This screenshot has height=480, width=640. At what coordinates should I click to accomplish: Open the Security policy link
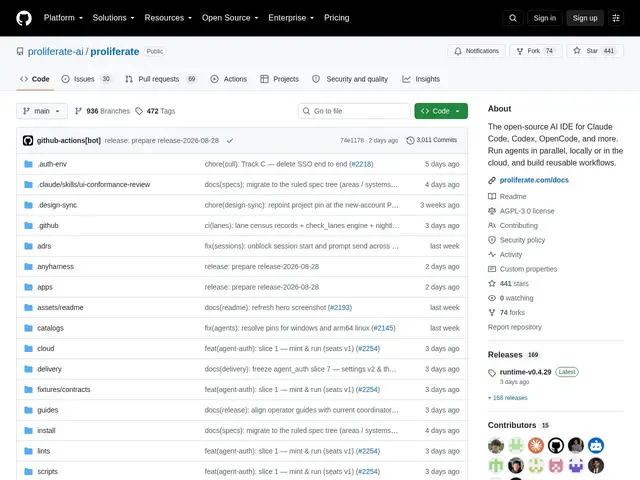click(522, 240)
